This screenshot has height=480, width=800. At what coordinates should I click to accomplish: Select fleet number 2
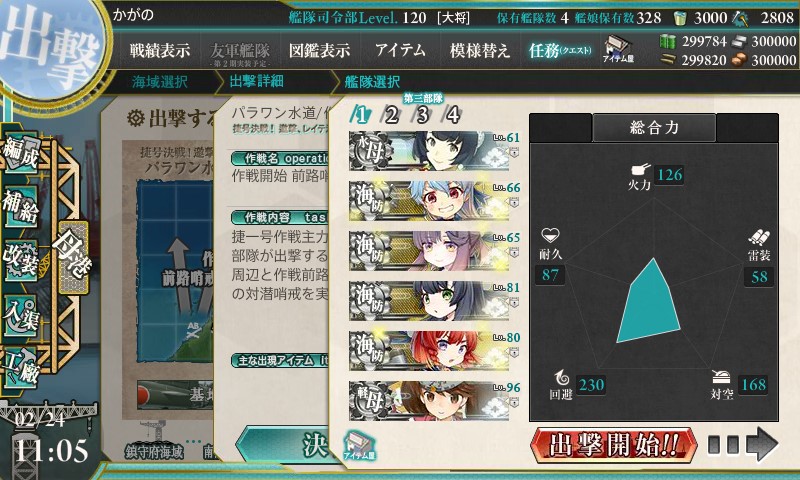click(x=391, y=116)
